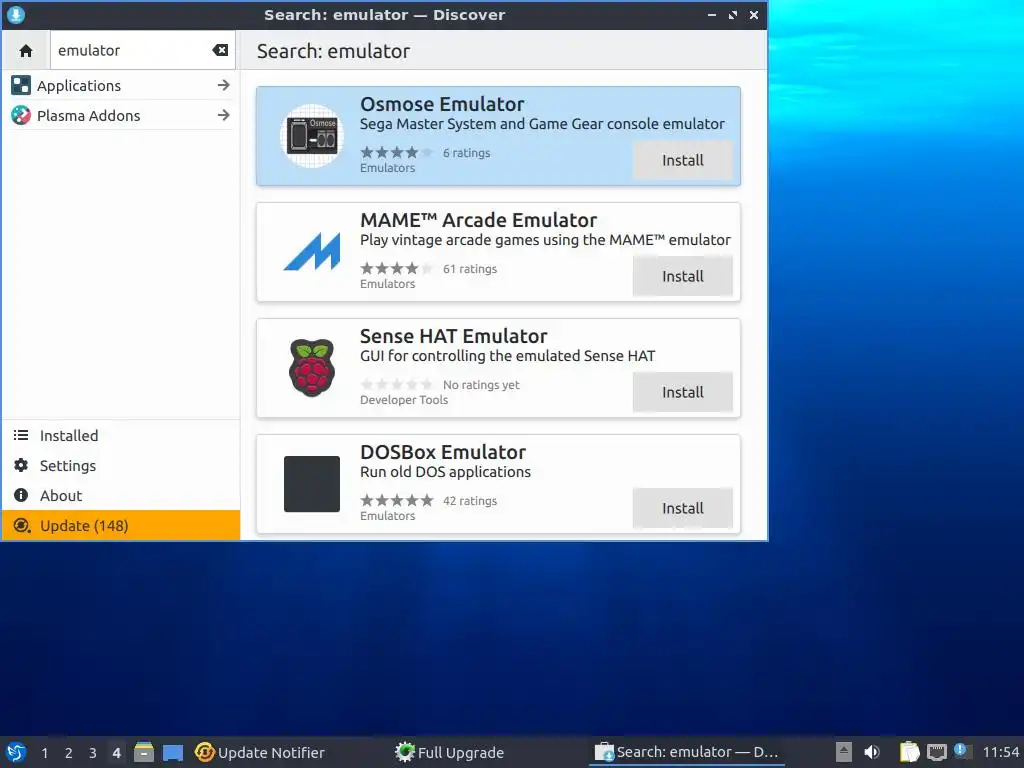Screen dimensions: 1024x768
Task: Click the show desktop taskbar icon
Action: click(x=173, y=753)
